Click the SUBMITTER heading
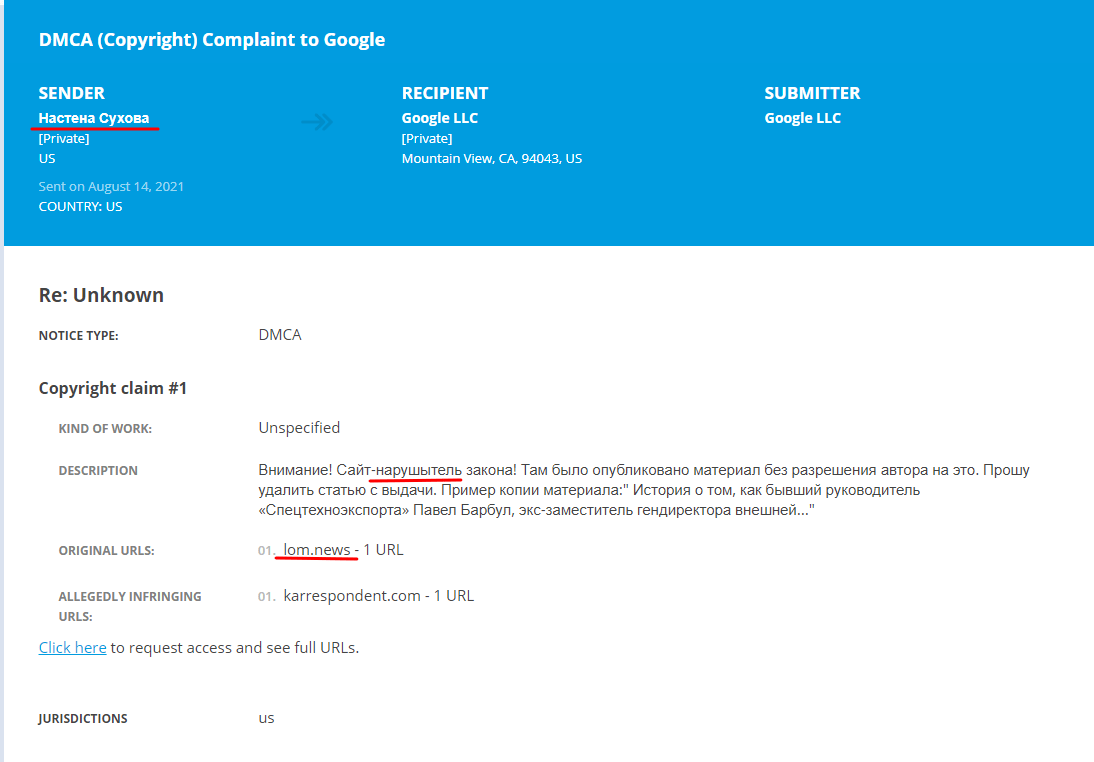Image resolution: width=1094 pixels, height=762 pixels. (812, 94)
